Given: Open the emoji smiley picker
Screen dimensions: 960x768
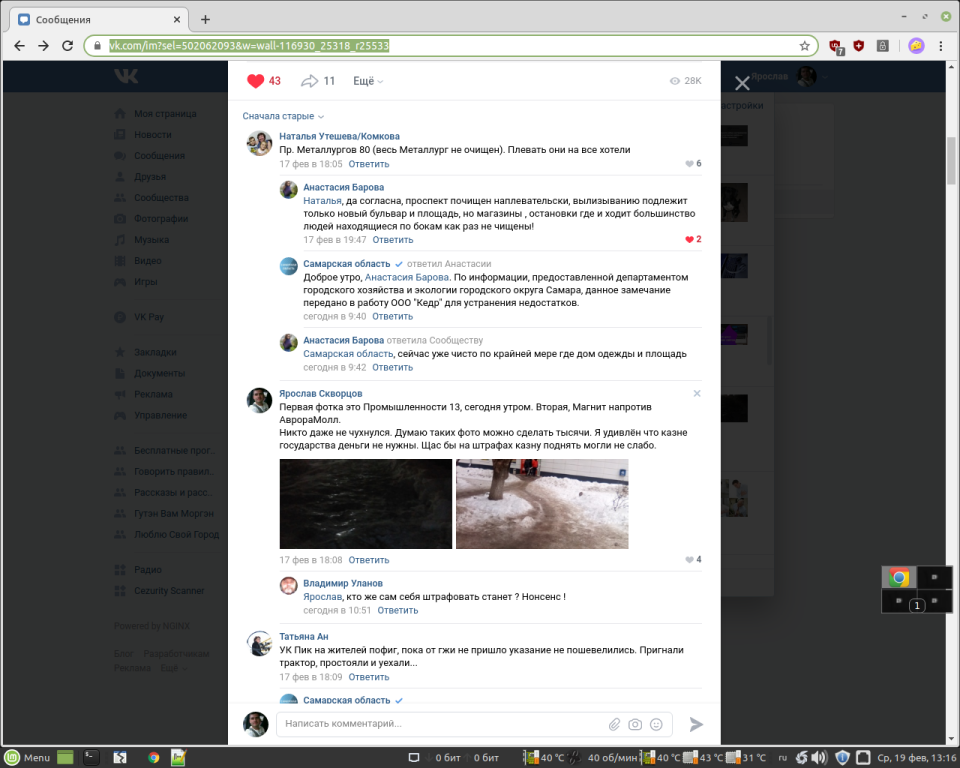Looking at the screenshot, I should (x=656, y=724).
